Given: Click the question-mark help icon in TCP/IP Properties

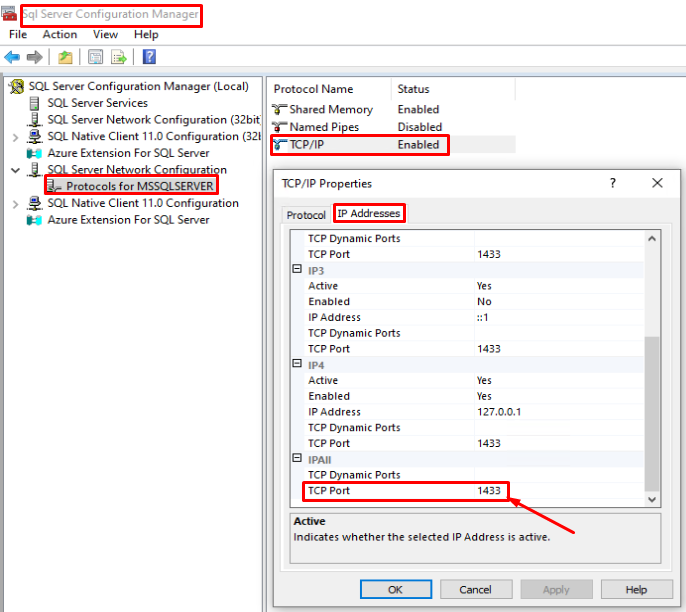Looking at the screenshot, I should [x=612, y=183].
